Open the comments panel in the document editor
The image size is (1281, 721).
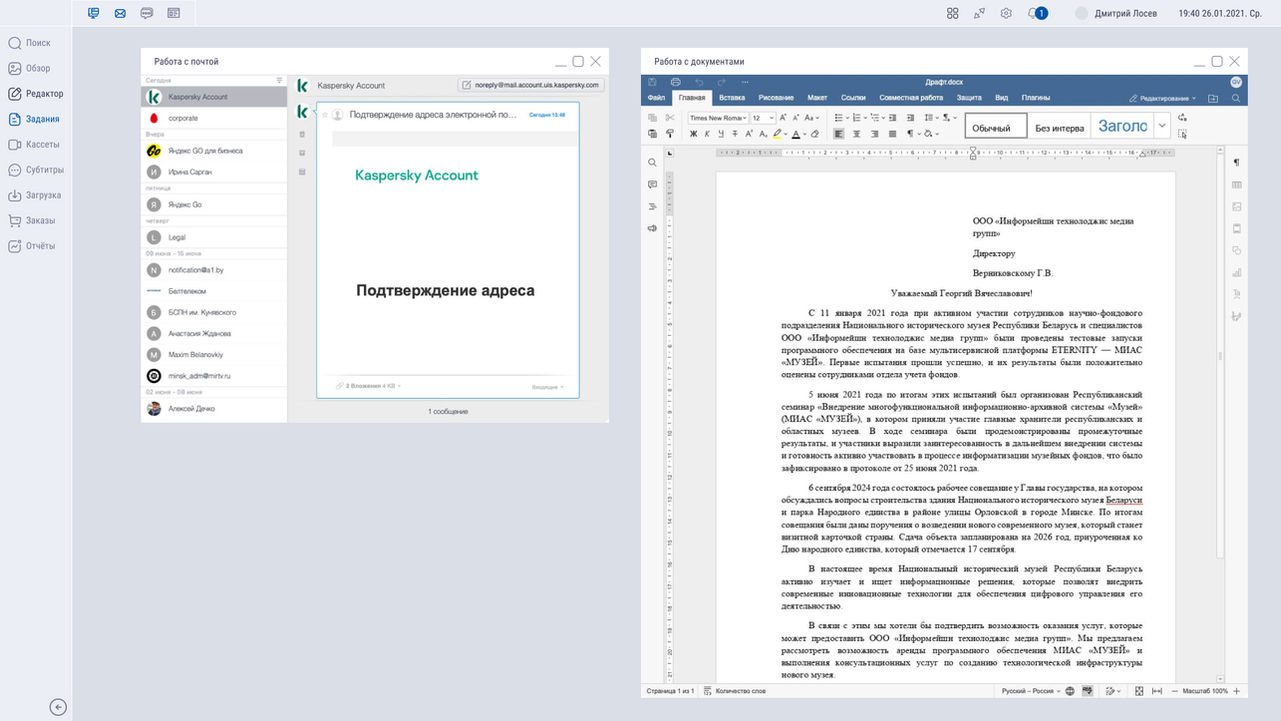[652, 184]
